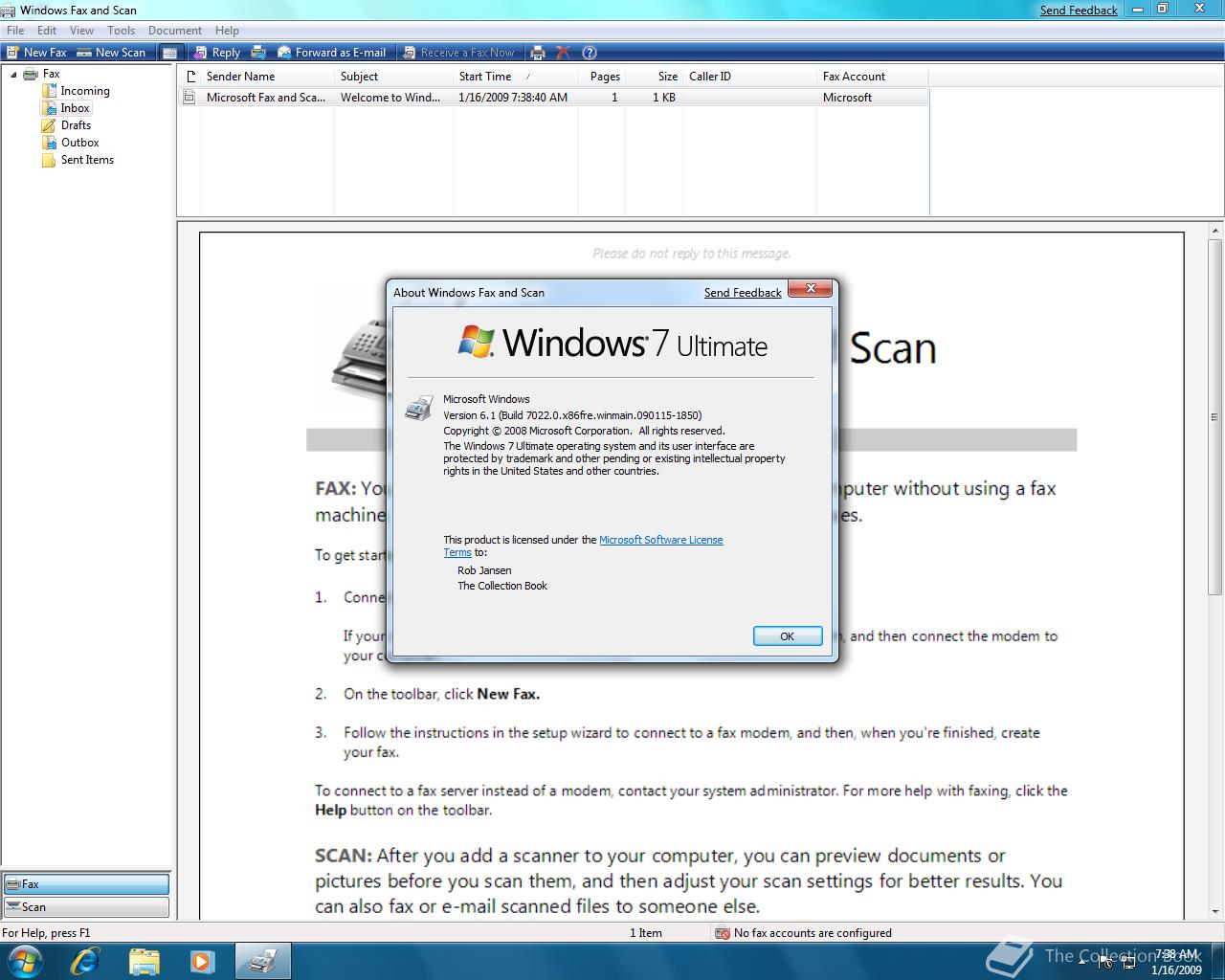This screenshot has width=1225, height=980.
Task: Click the Caller ID column header
Action: 749,77
